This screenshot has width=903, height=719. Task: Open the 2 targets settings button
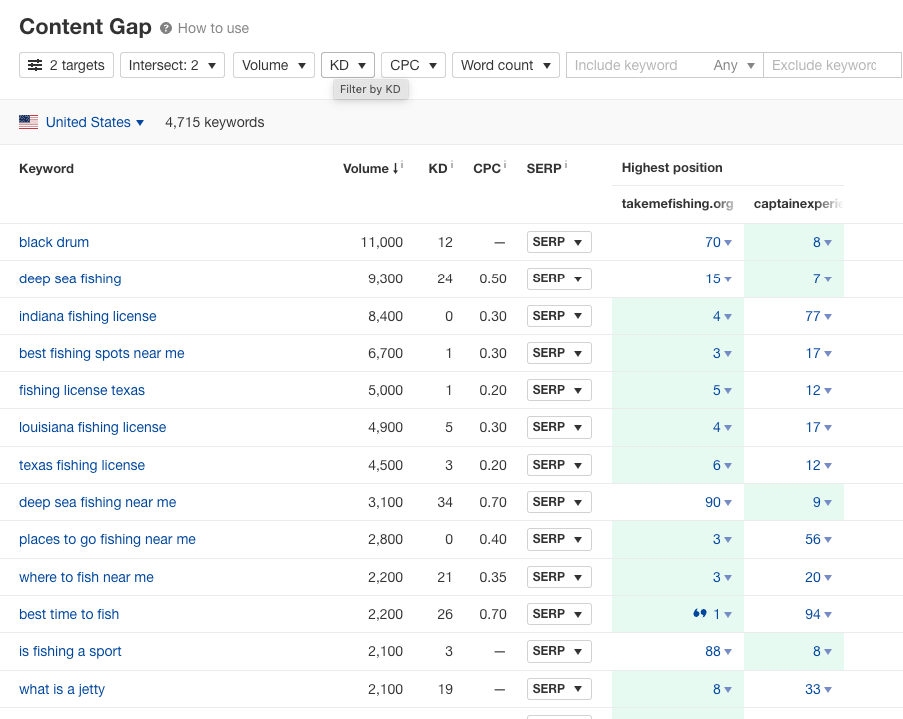66,65
